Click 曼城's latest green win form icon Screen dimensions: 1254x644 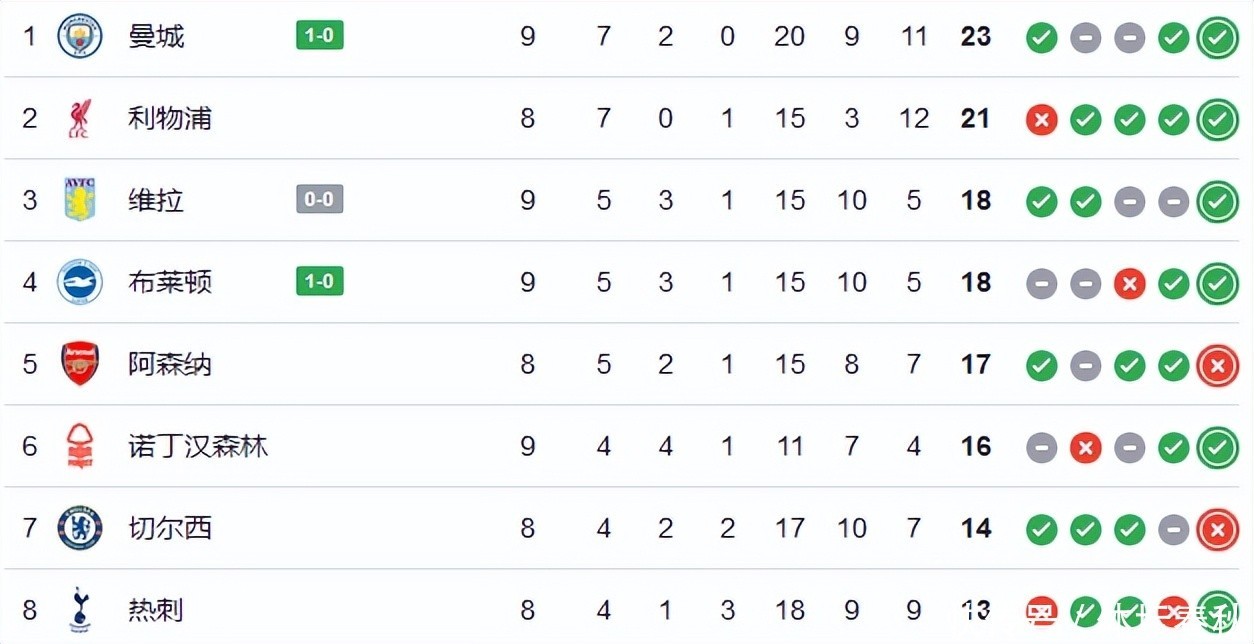(1217, 39)
